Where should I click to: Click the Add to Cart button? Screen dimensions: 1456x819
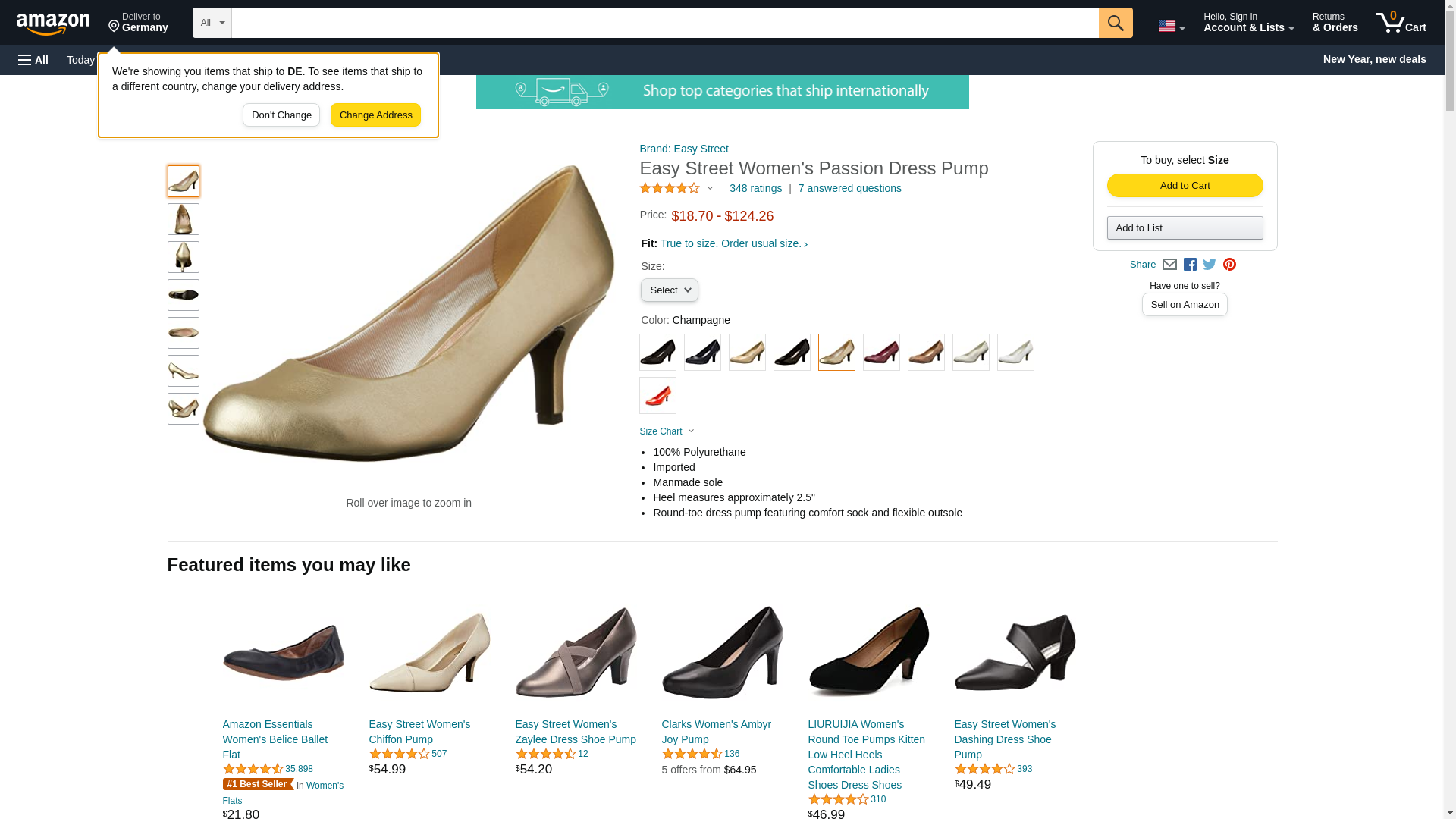pyautogui.click(x=1185, y=186)
